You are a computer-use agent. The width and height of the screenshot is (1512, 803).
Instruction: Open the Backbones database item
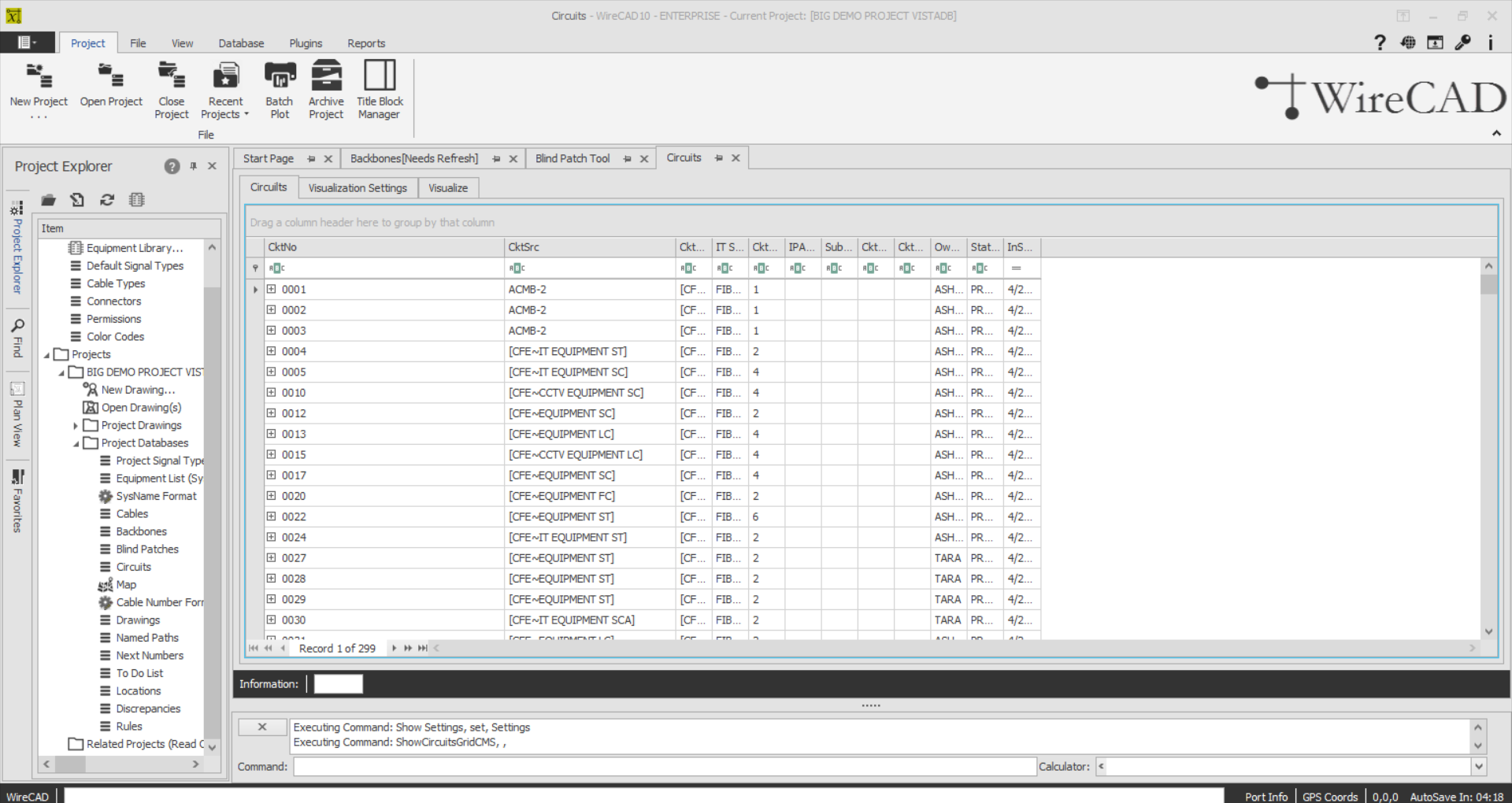(x=141, y=531)
